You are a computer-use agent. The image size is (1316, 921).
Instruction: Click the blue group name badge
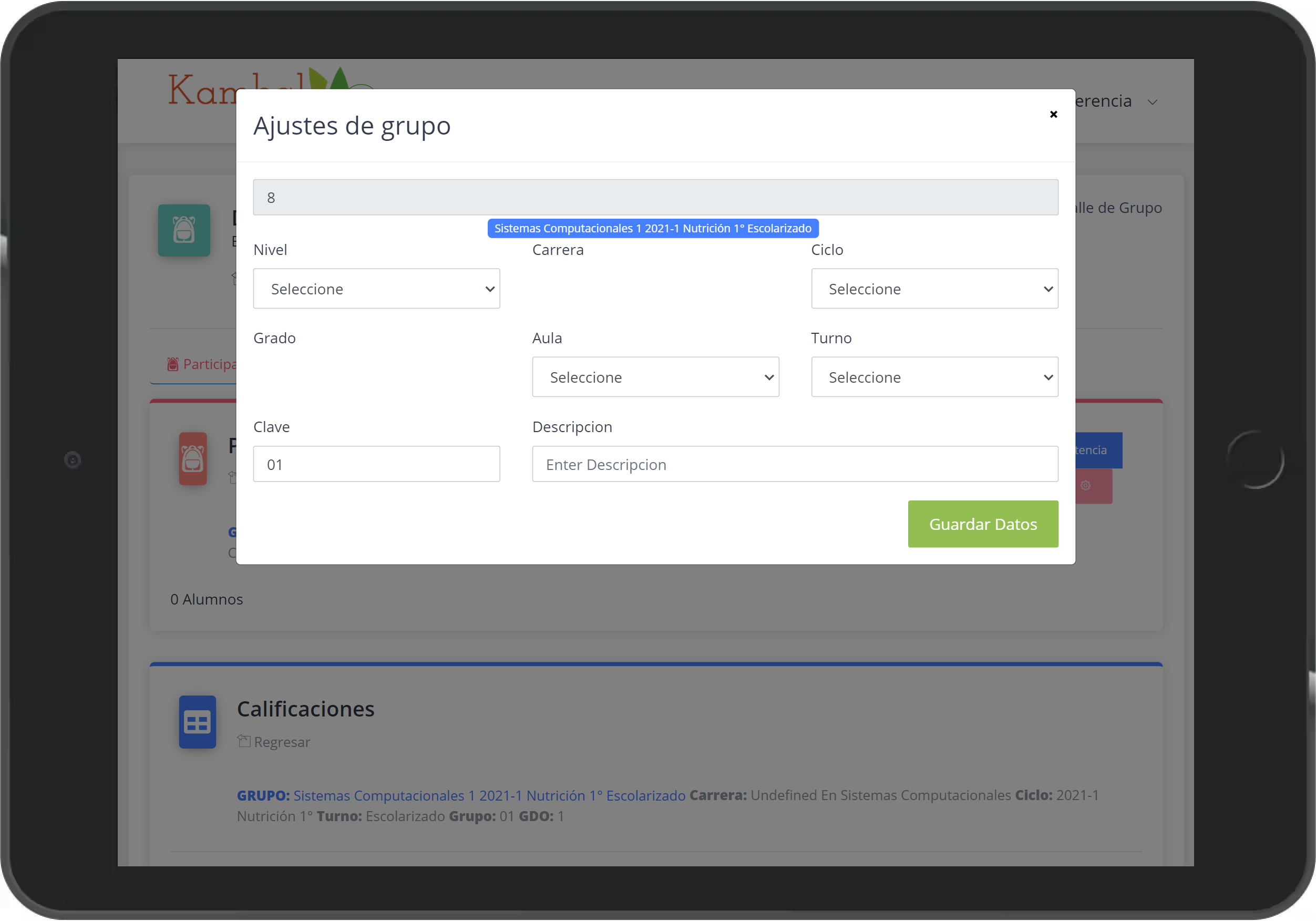click(x=653, y=228)
